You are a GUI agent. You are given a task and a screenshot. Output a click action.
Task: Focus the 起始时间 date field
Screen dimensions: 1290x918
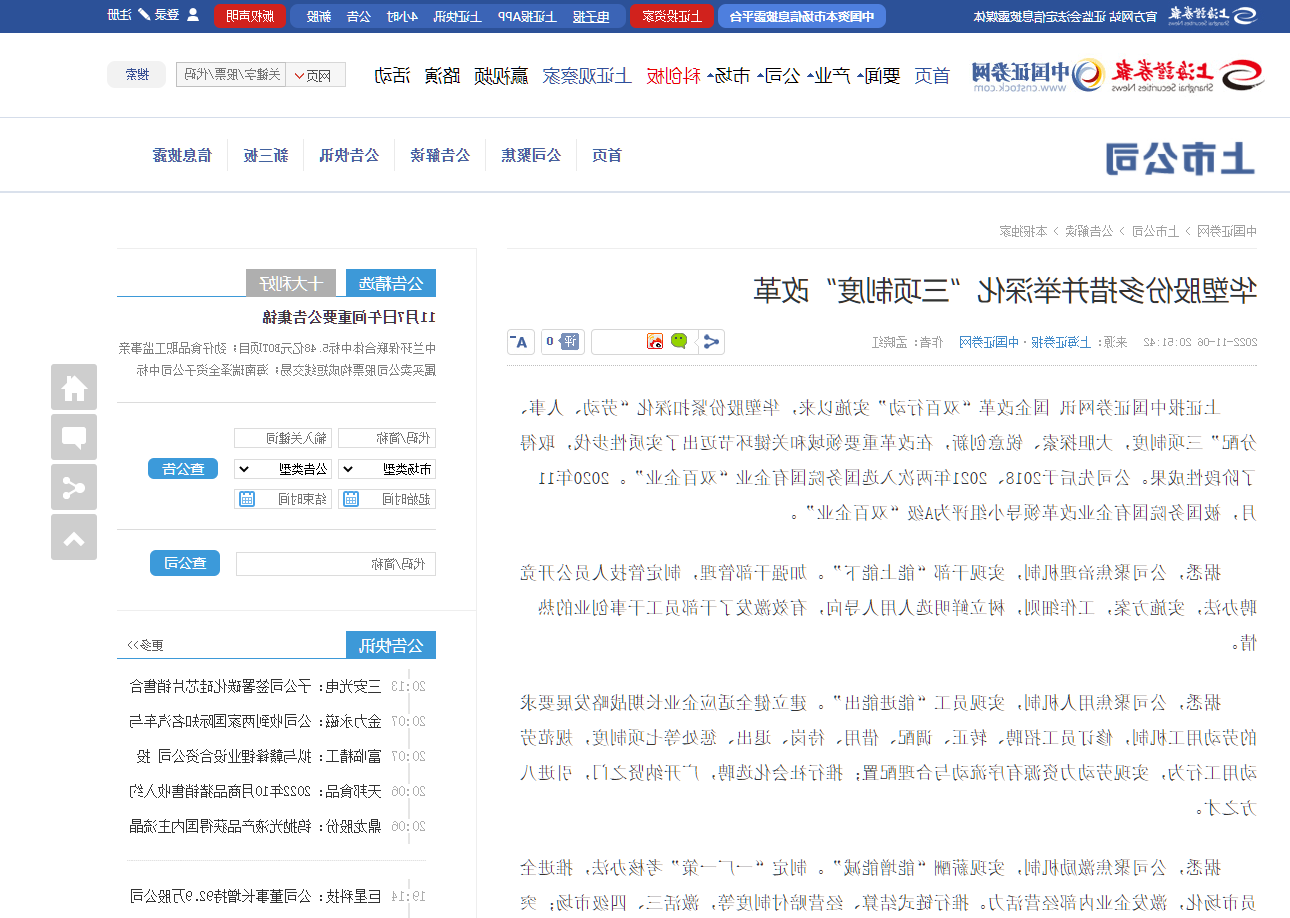point(388,499)
